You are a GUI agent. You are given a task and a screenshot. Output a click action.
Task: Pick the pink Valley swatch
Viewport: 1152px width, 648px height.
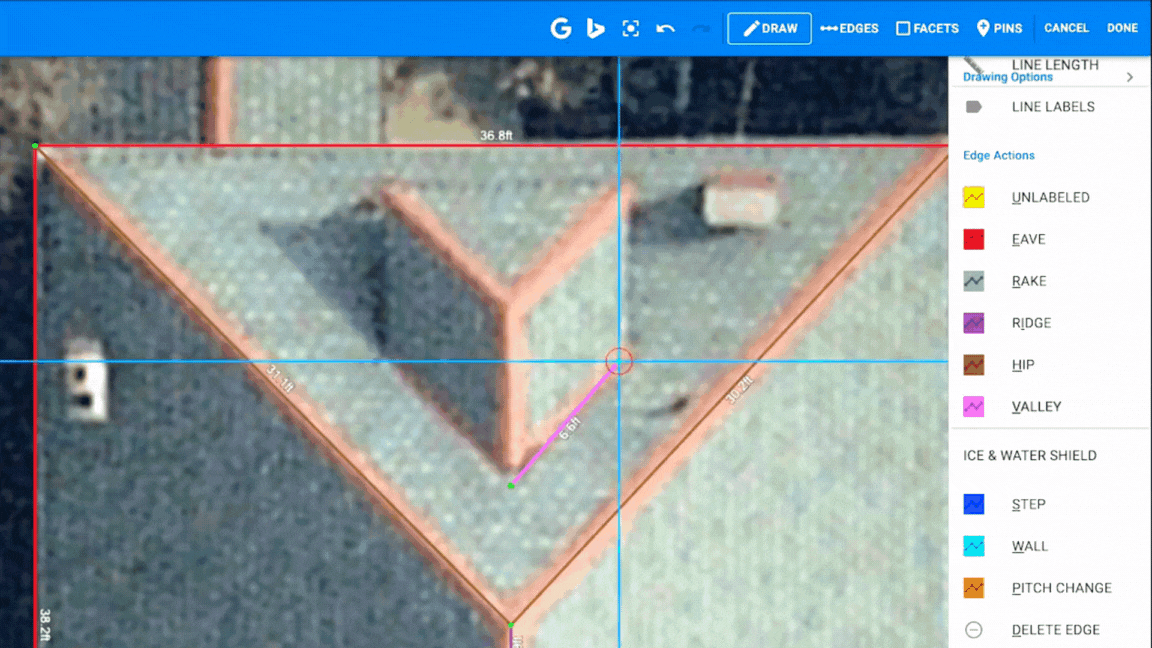(973, 407)
